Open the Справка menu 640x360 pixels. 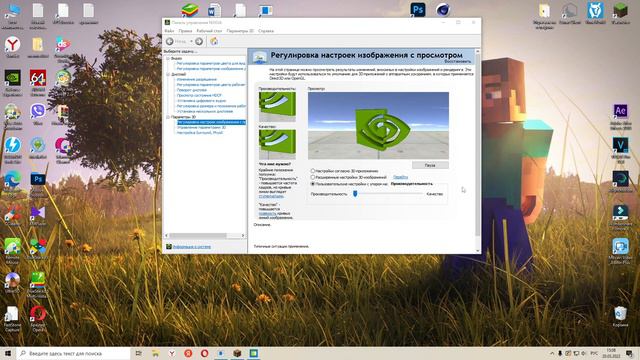[266, 31]
